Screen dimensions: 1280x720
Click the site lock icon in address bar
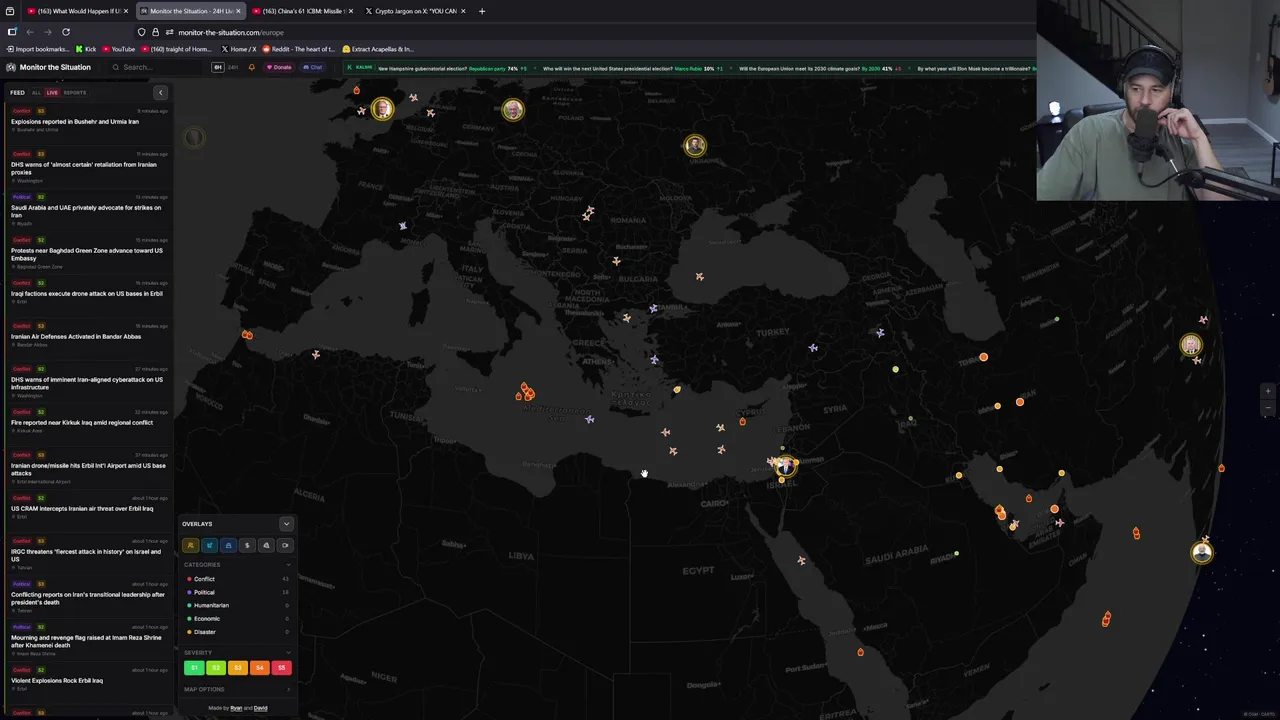coord(155,32)
